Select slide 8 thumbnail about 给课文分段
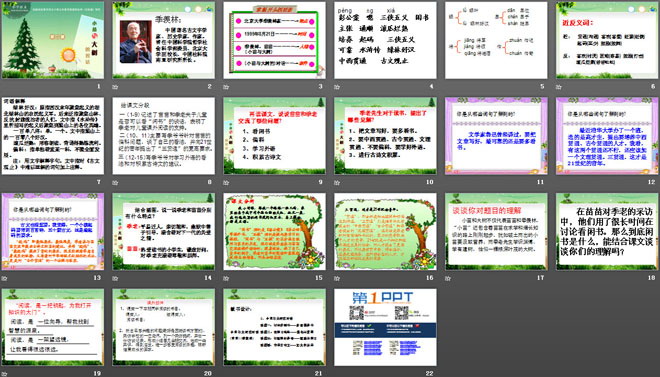Image resolution: width=660 pixels, height=377 pixels. pyautogui.click(x=163, y=136)
